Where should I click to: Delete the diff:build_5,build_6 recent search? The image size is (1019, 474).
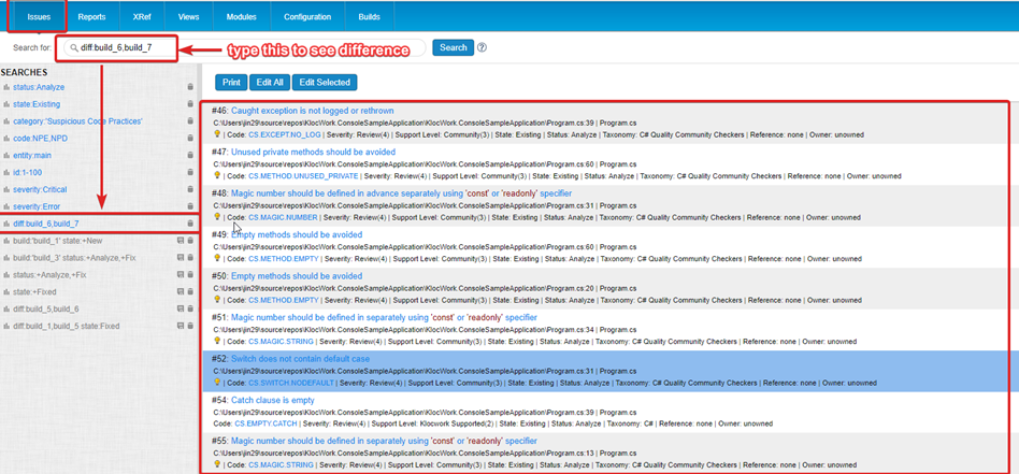(190, 309)
